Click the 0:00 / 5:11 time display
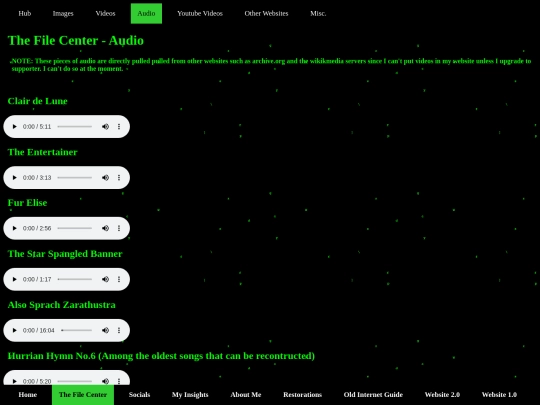The width and height of the screenshot is (540, 405). (x=37, y=127)
